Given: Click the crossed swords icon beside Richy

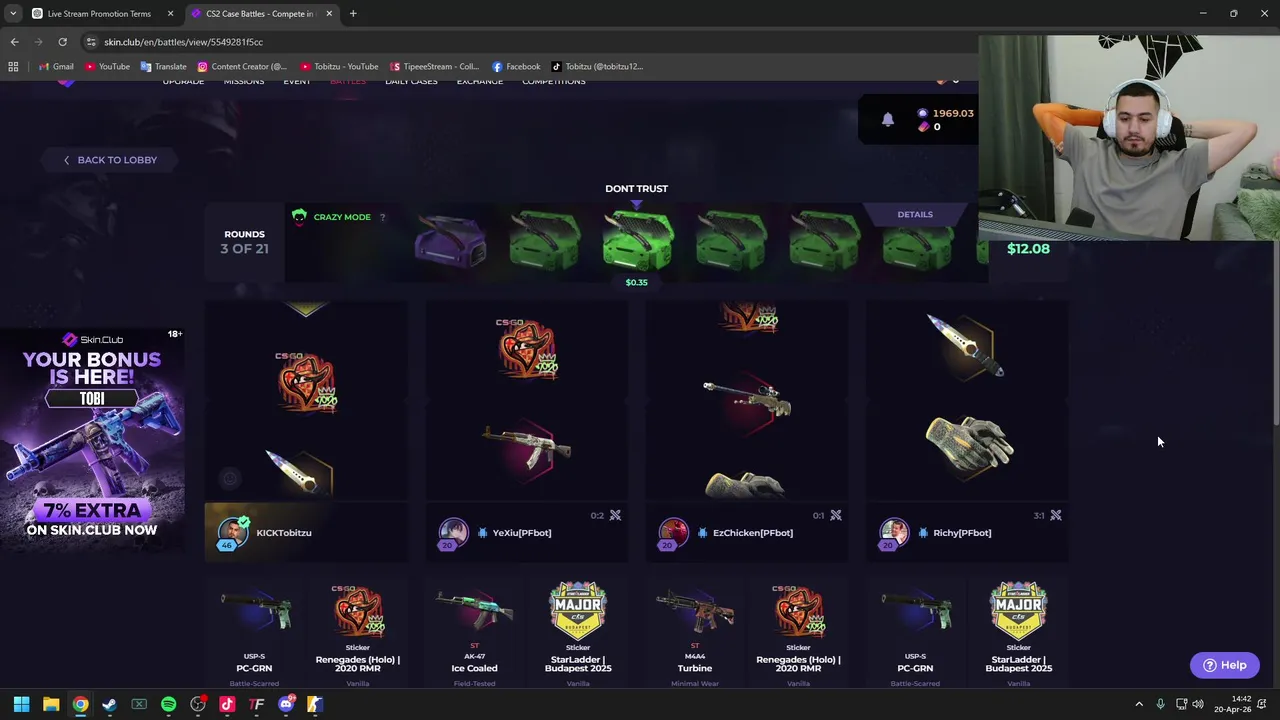Looking at the screenshot, I should [x=1056, y=515].
